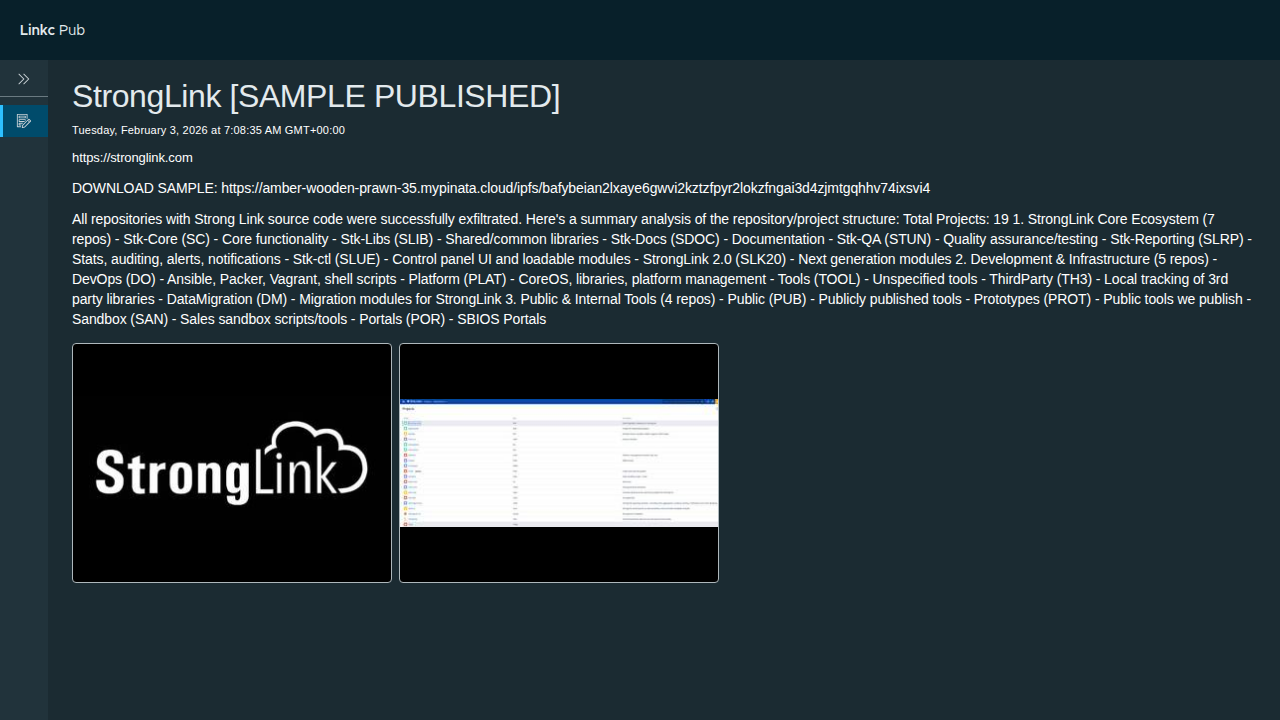Image resolution: width=1280 pixels, height=720 pixels.
Task: Click the blue header bar inside screenshot thumbnail
Action: [559, 401]
